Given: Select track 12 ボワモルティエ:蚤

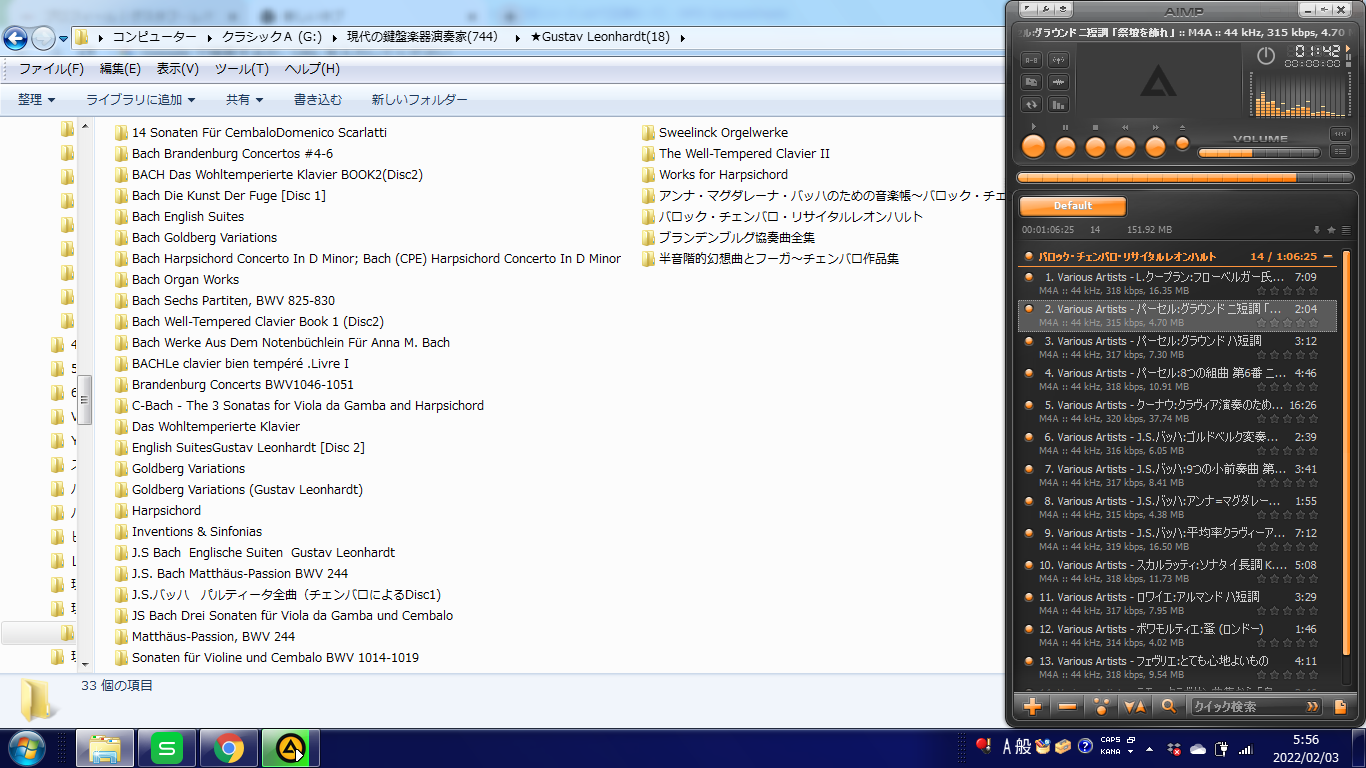Looking at the screenshot, I should pyautogui.click(x=1177, y=635).
